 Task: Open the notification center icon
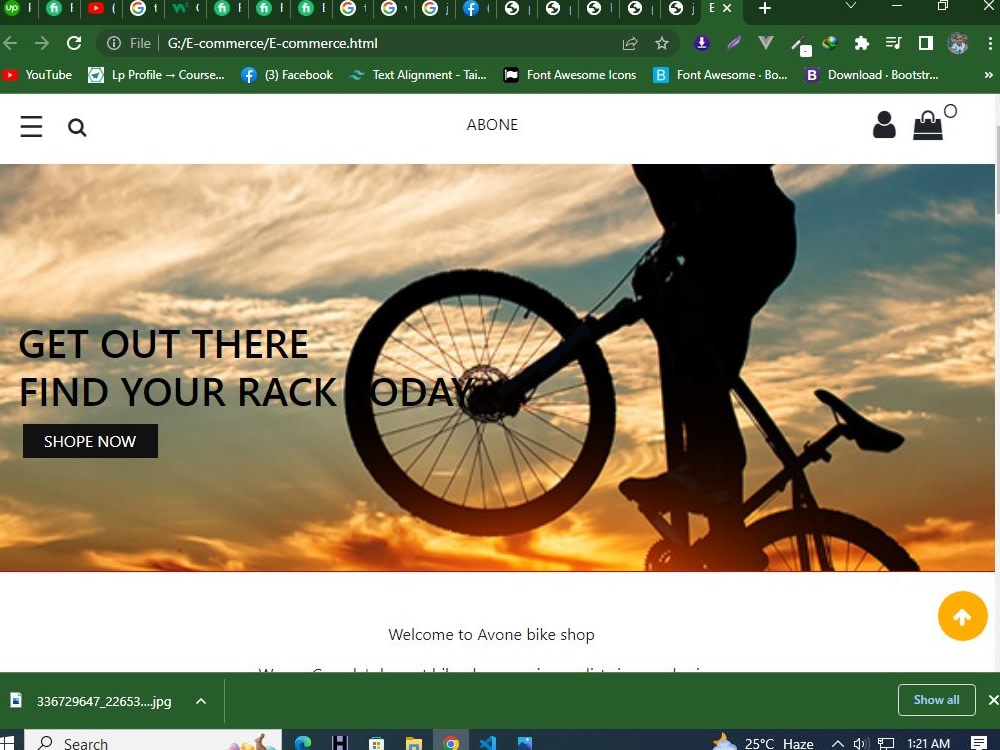979,743
